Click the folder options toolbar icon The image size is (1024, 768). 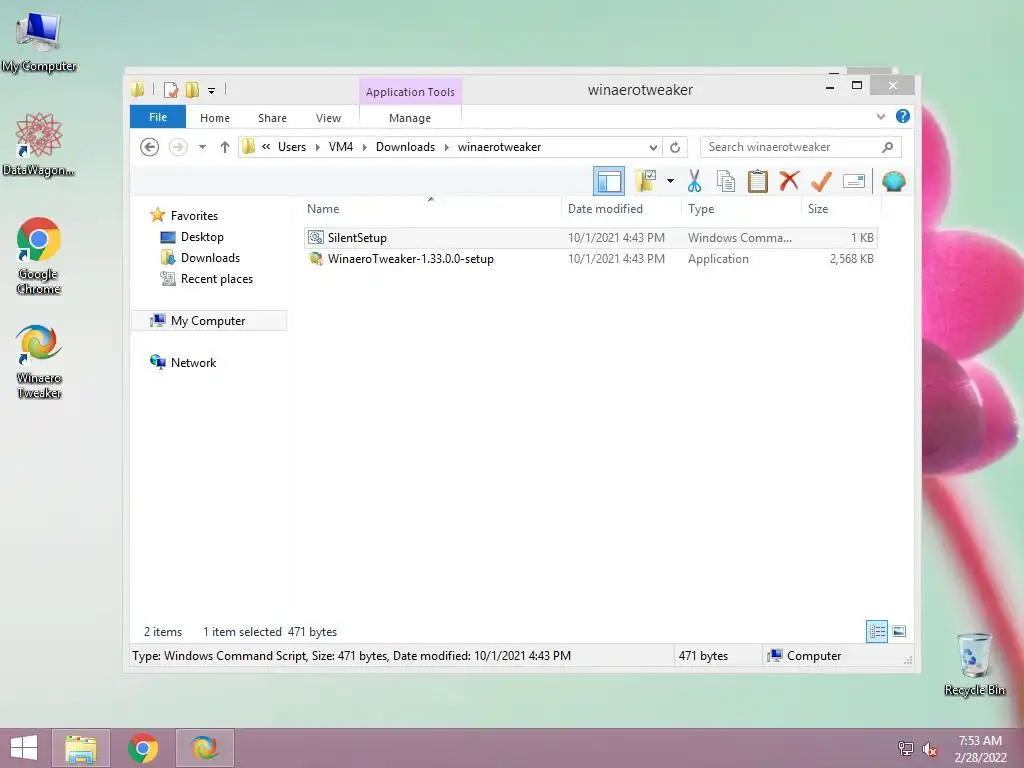point(646,181)
